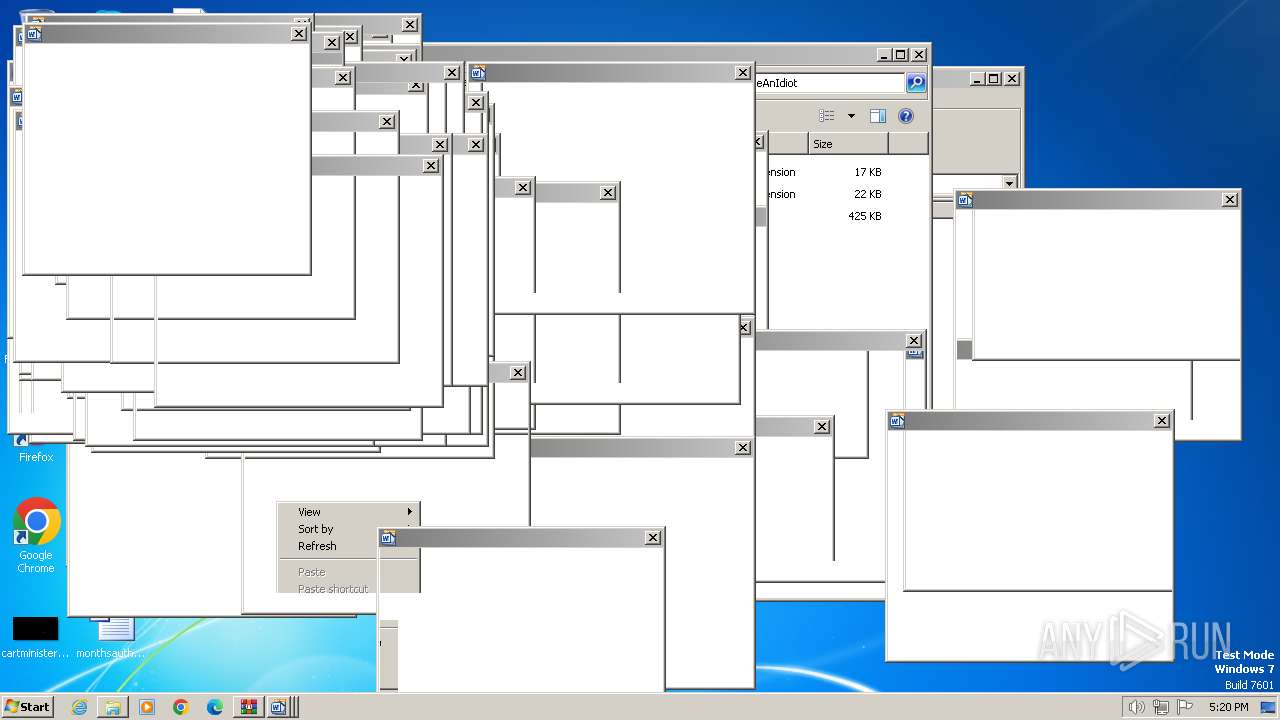Click the Explorer search field showing 'eAnIdiot'
1280x720 pixels.
[x=830, y=83]
